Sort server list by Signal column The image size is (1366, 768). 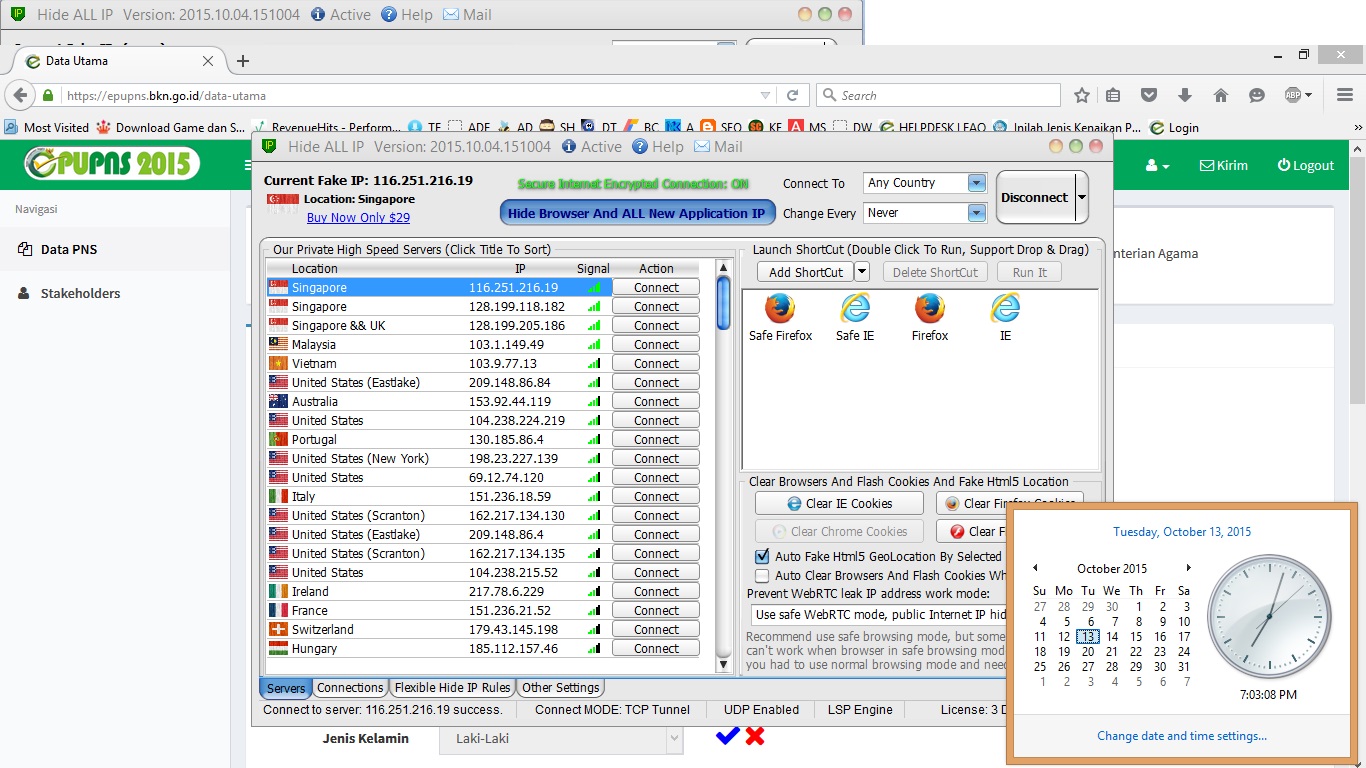coord(593,268)
